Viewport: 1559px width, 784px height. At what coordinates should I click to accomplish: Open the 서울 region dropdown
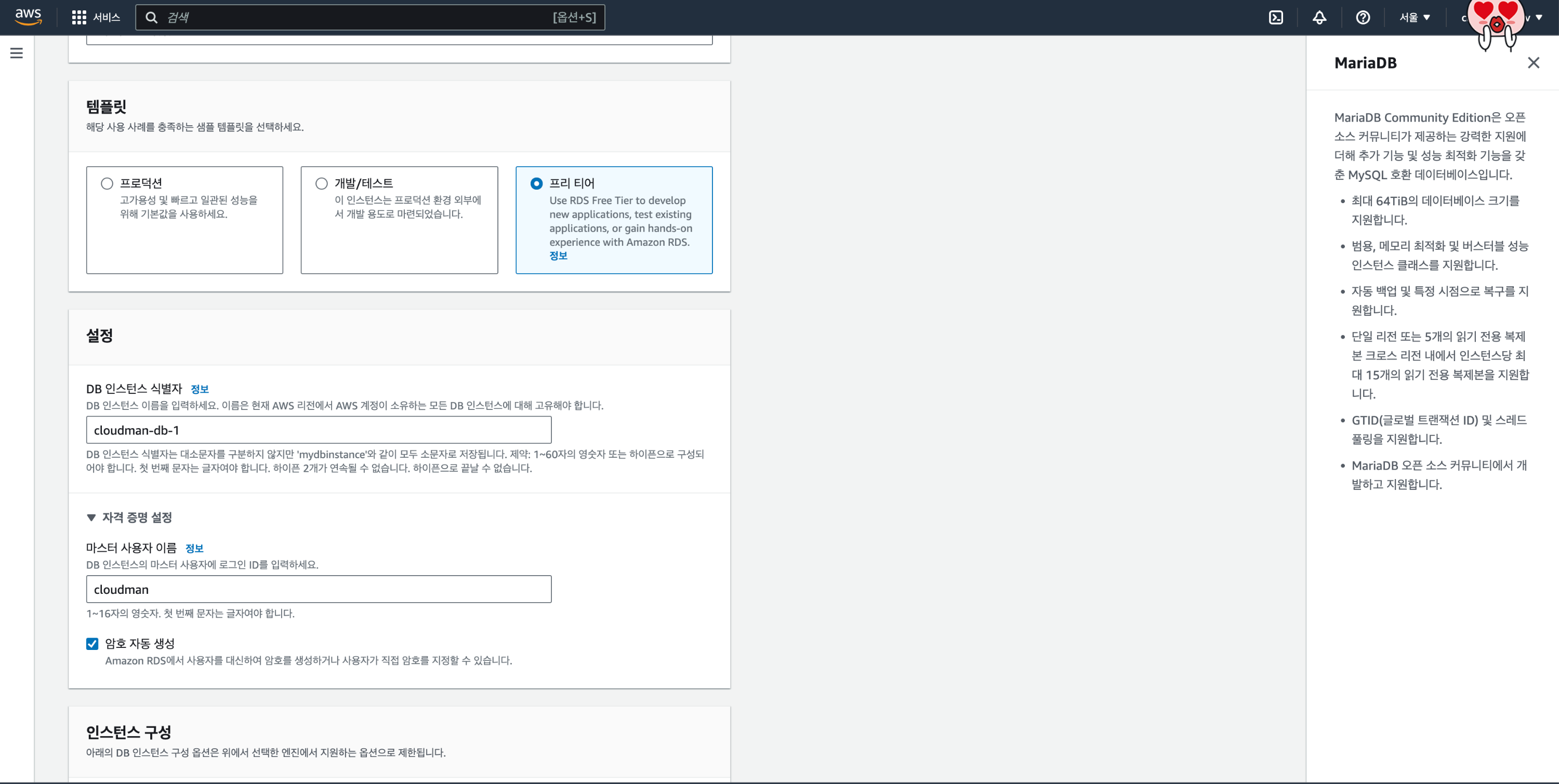point(1415,18)
